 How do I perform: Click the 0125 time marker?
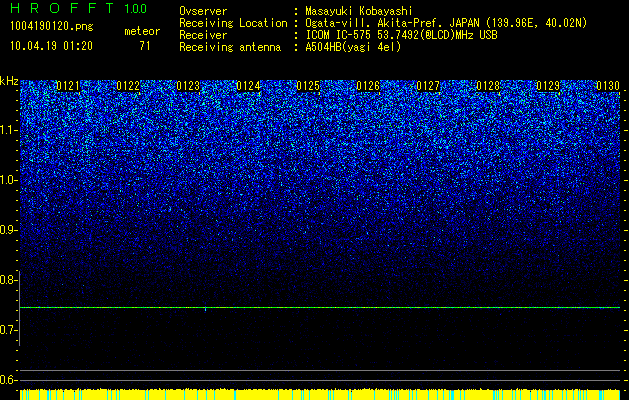(x=308, y=86)
